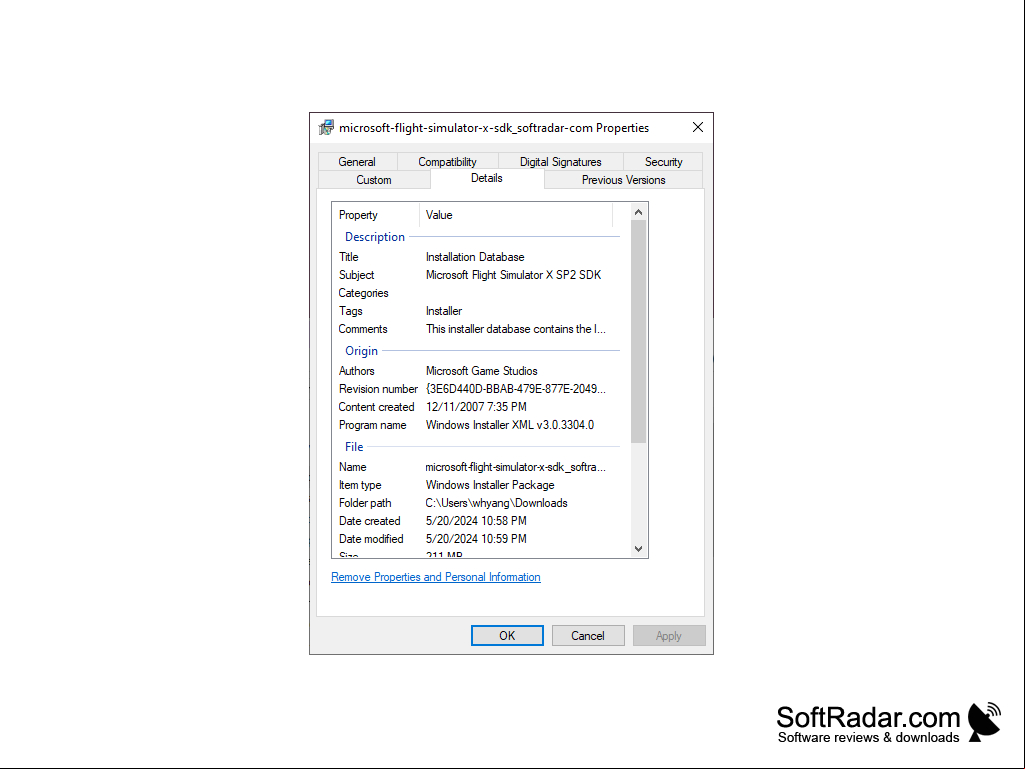
Task: Click the Categories property row
Action: (x=477, y=293)
